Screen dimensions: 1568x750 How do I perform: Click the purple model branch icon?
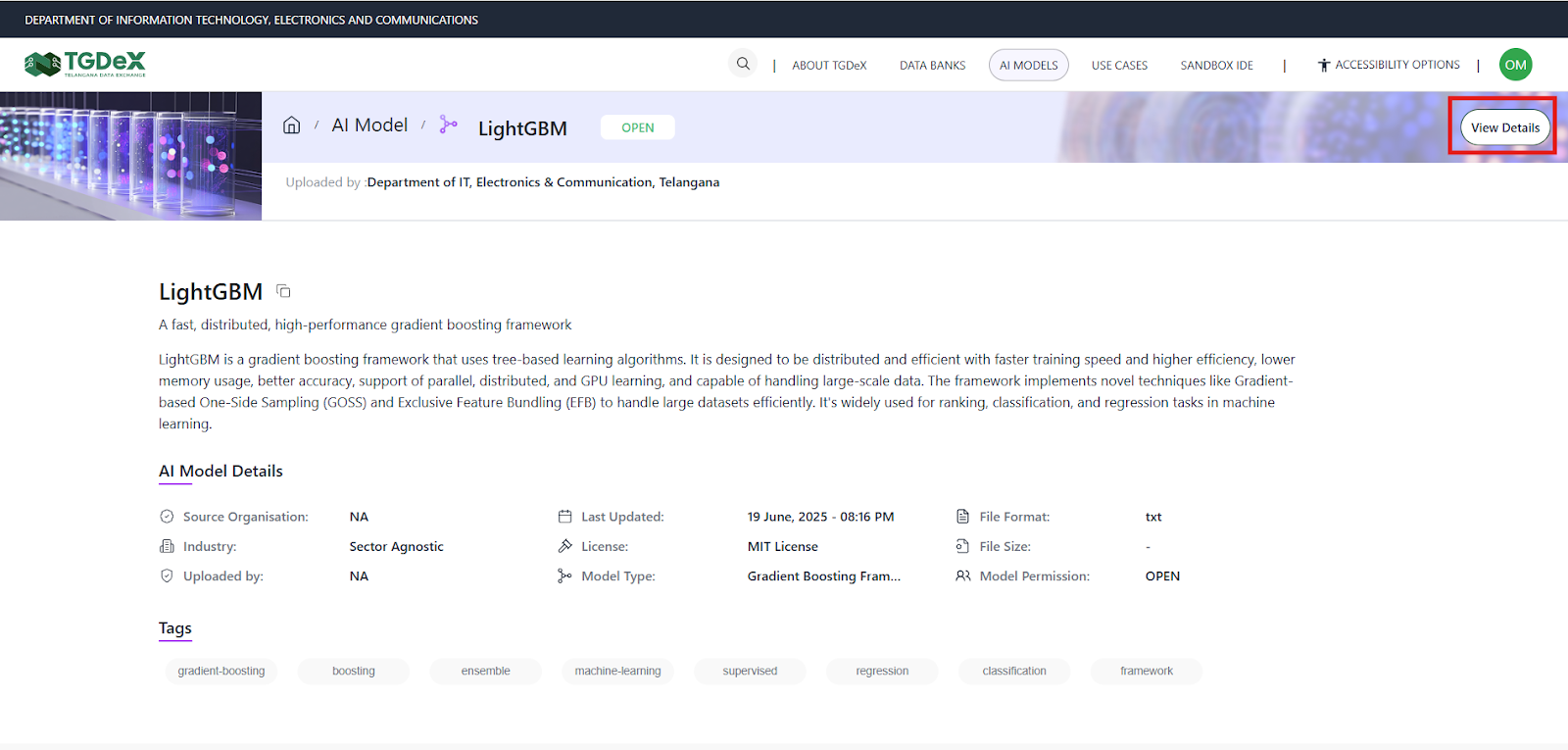coord(448,125)
